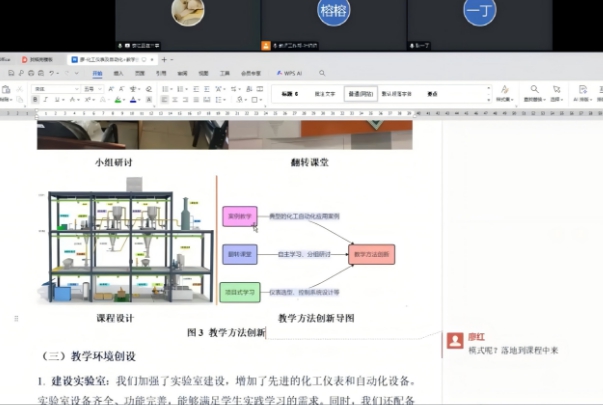Click the decrease indent icon
Image resolution: width=603 pixels, height=405 pixels.
coord(196,89)
